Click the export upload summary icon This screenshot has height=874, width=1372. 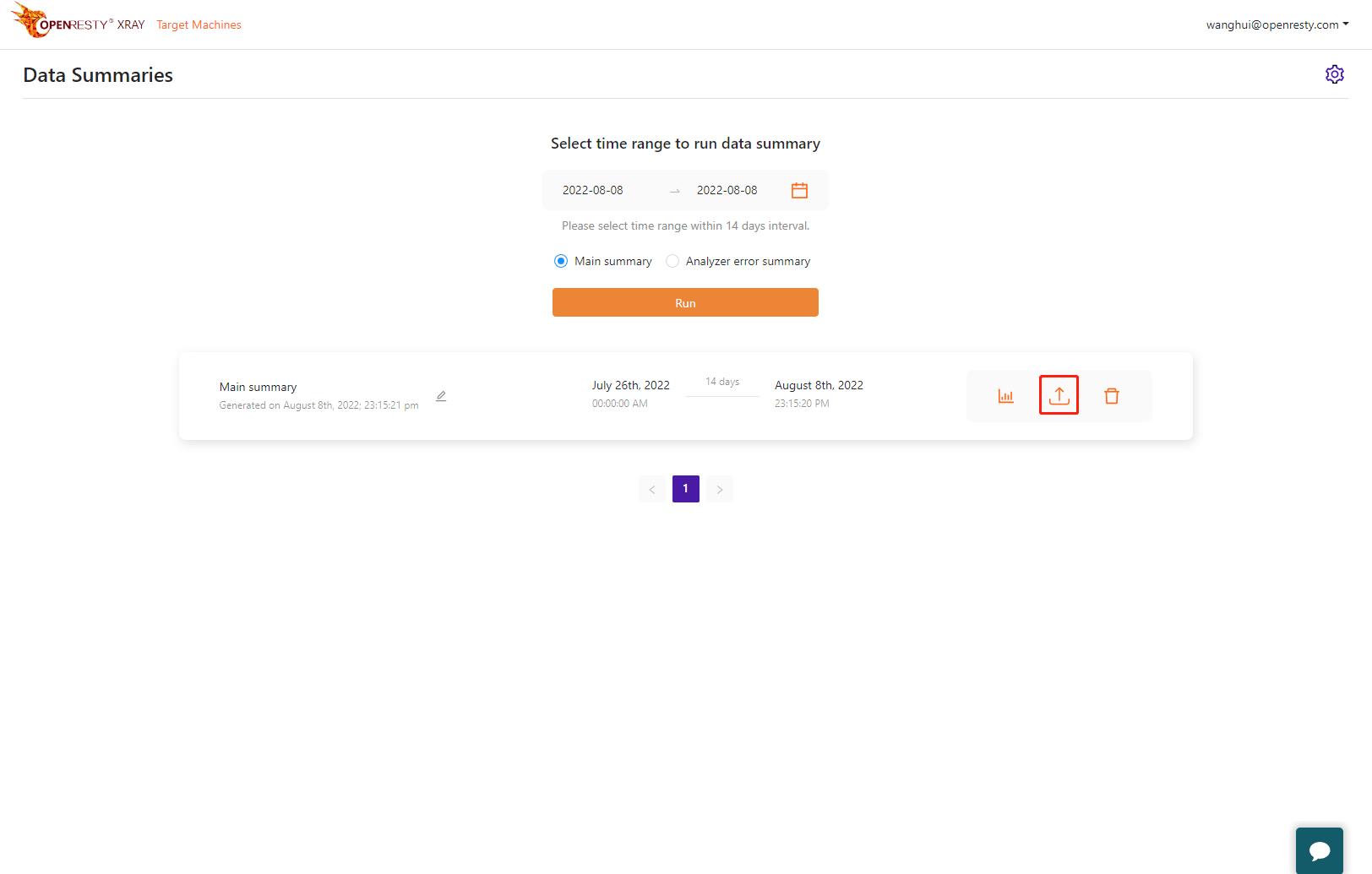[x=1059, y=395]
